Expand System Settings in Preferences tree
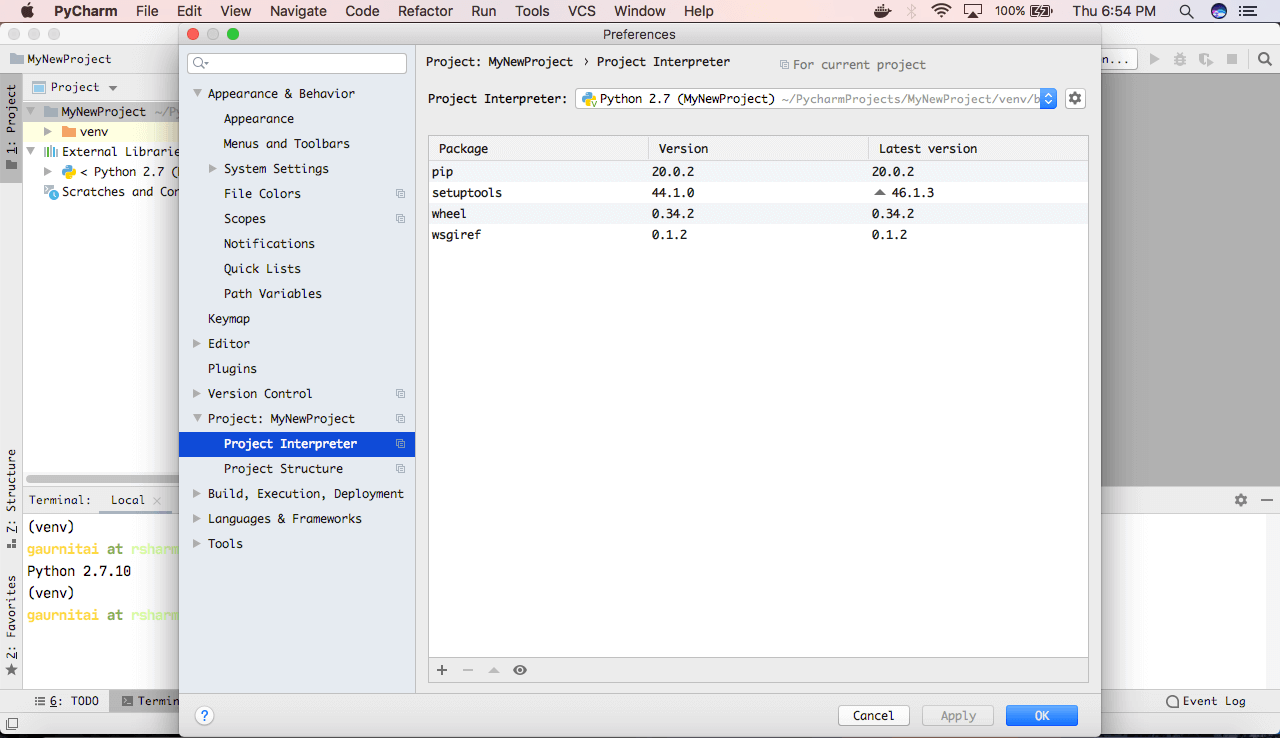 coord(213,168)
